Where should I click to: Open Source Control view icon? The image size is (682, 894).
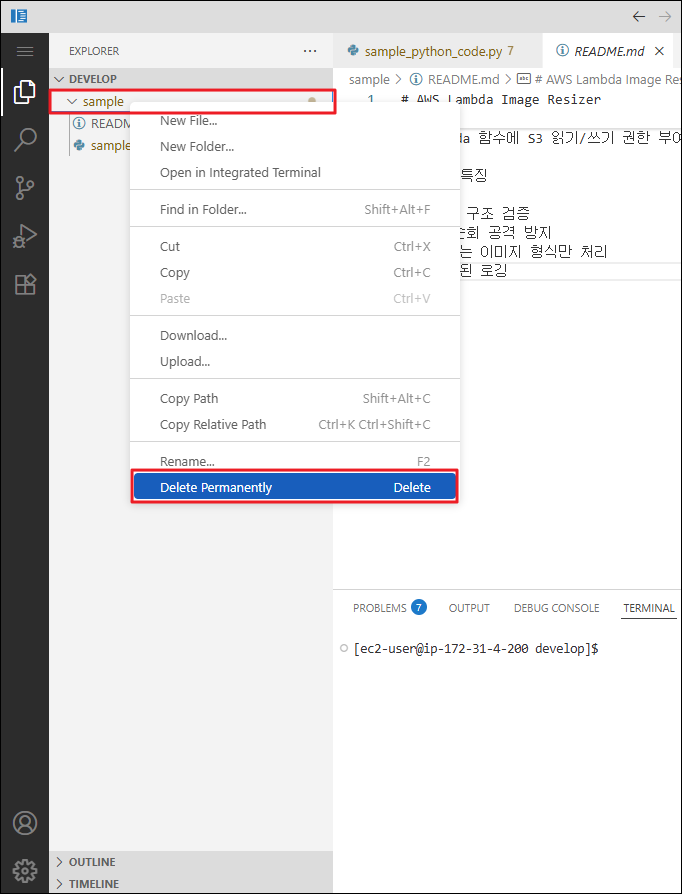[x=25, y=188]
